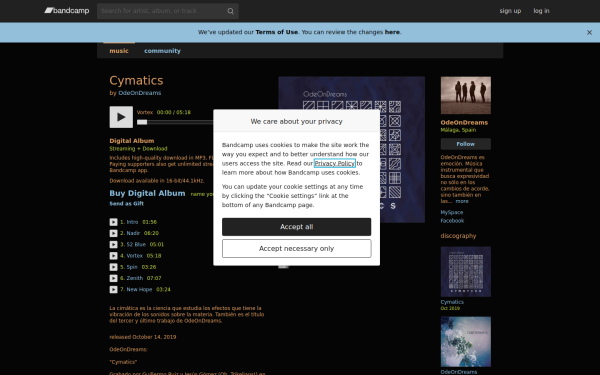Image resolution: width=600 pixels, height=375 pixels.
Task: Click Accept necessary only button
Action: (297, 249)
